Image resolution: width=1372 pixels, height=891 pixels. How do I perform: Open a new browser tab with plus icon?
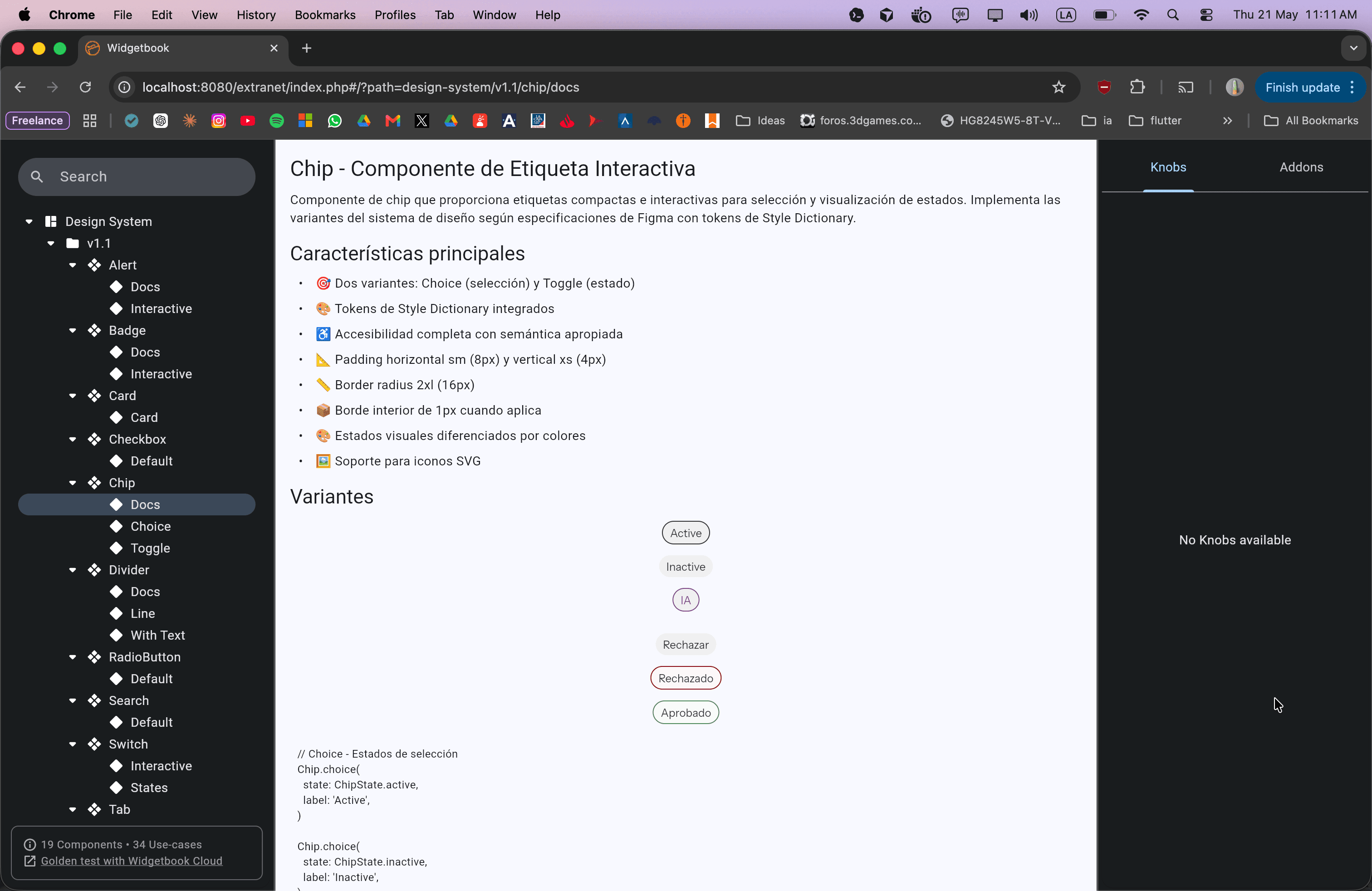pos(307,48)
